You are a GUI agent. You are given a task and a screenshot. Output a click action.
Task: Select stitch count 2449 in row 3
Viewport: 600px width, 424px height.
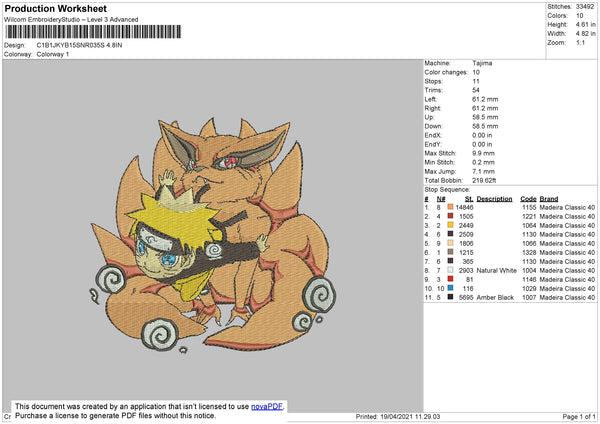click(x=466, y=225)
